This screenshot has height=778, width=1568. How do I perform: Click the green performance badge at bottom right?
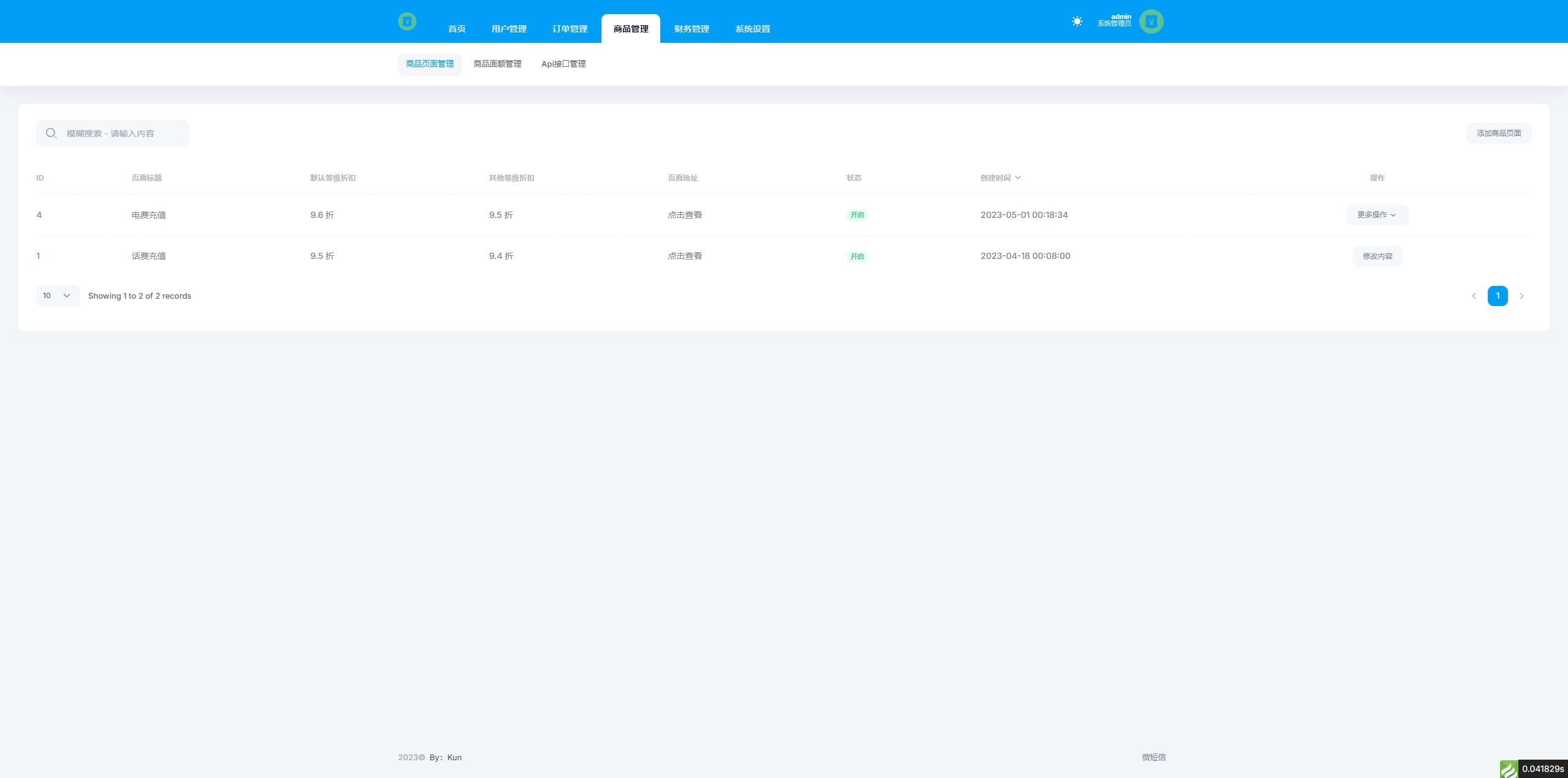click(1508, 769)
